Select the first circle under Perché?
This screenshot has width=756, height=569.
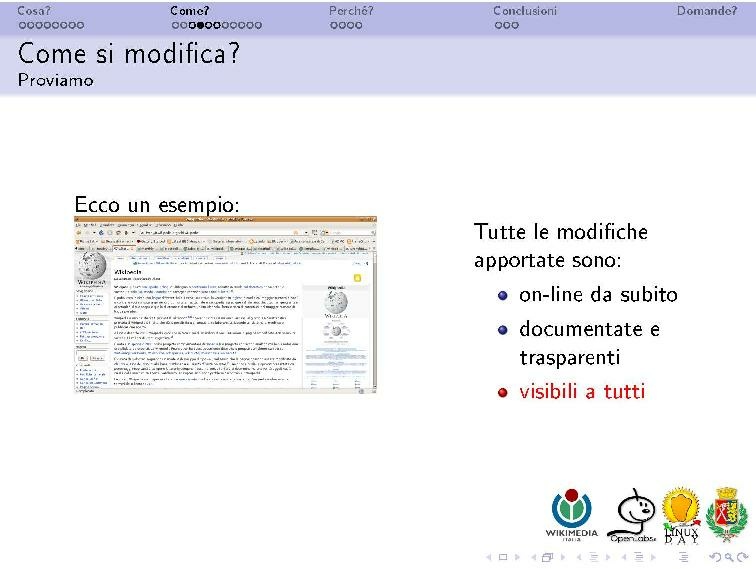click(x=334, y=25)
